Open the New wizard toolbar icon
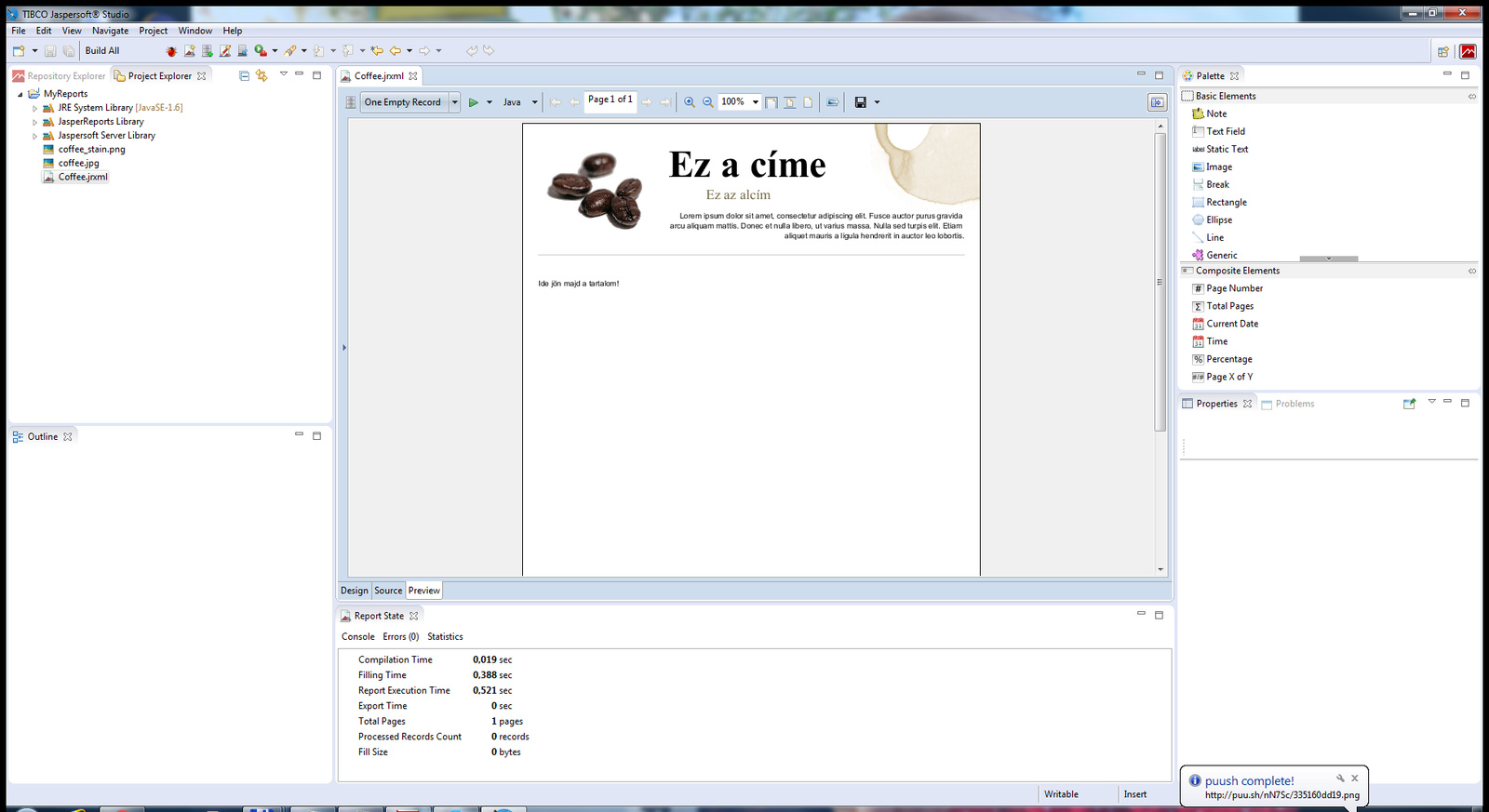Image resolution: width=1489 pixels, height=812 pixels. [19, 50]
